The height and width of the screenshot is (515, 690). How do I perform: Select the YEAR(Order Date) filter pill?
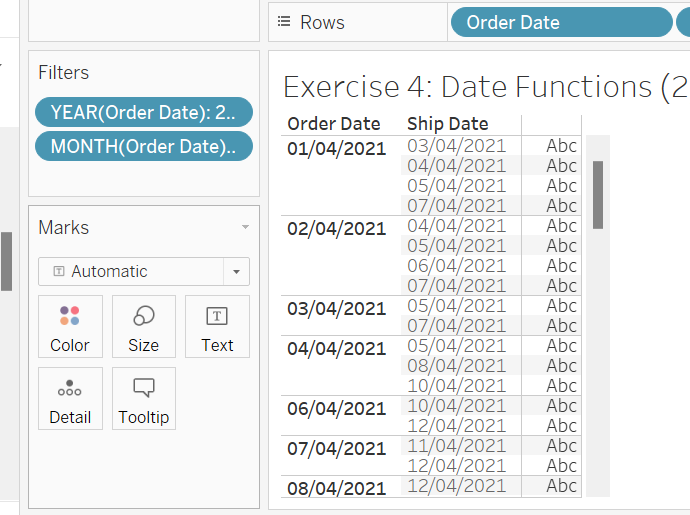pos(144,112)
